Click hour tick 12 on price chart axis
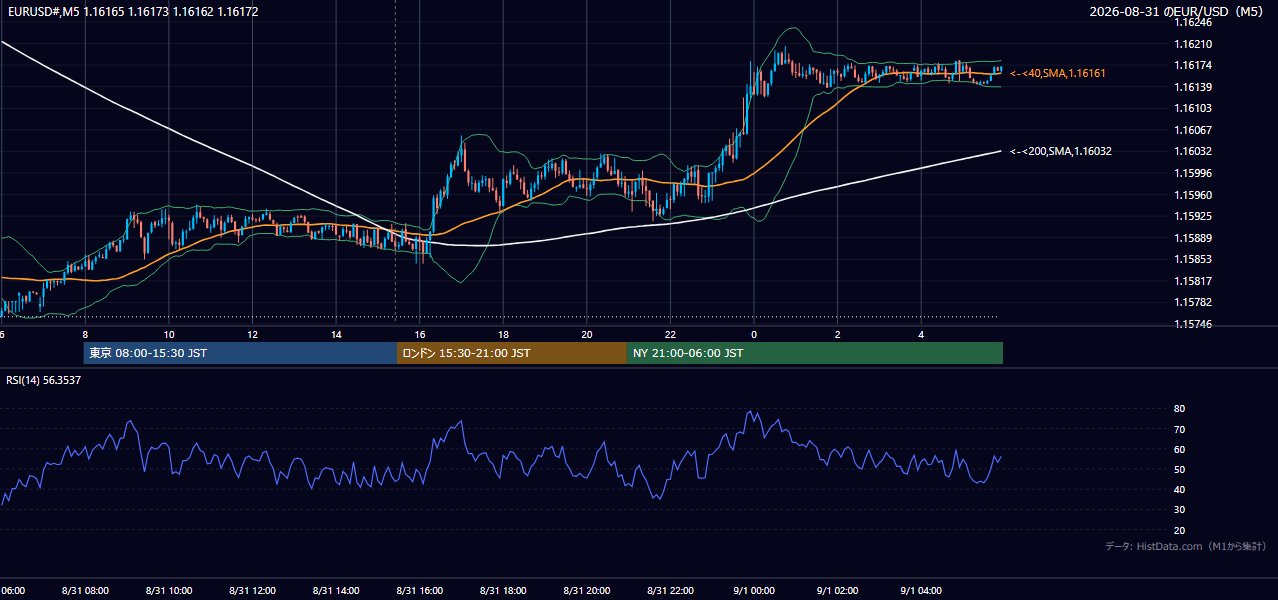The image size is (1278, 600). (x=252, y=334)
